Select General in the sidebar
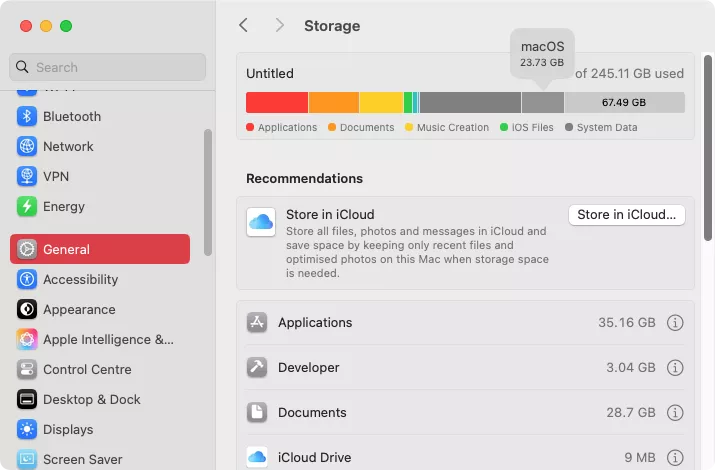Screen dimensions: 715x470 click(x=100, y=249)
